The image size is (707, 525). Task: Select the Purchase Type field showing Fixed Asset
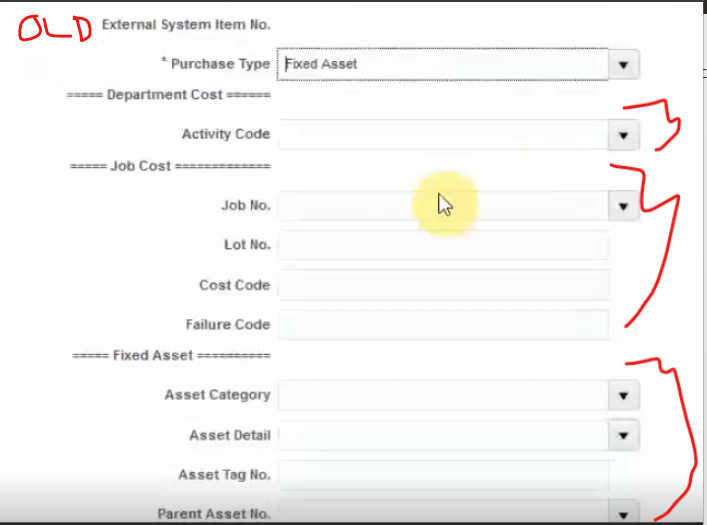[442, 64]
